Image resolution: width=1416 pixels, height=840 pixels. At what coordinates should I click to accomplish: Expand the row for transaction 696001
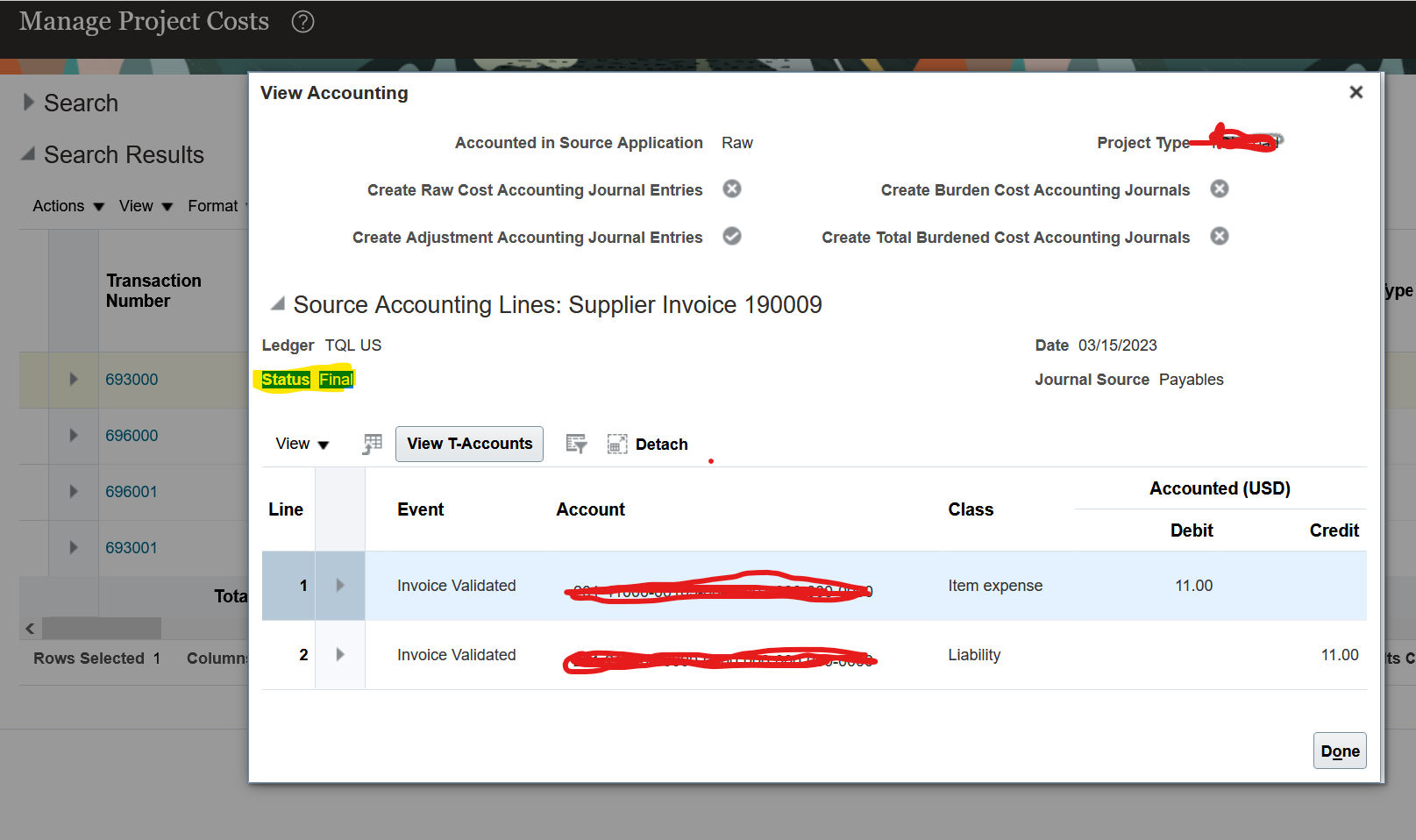(74, 491)
